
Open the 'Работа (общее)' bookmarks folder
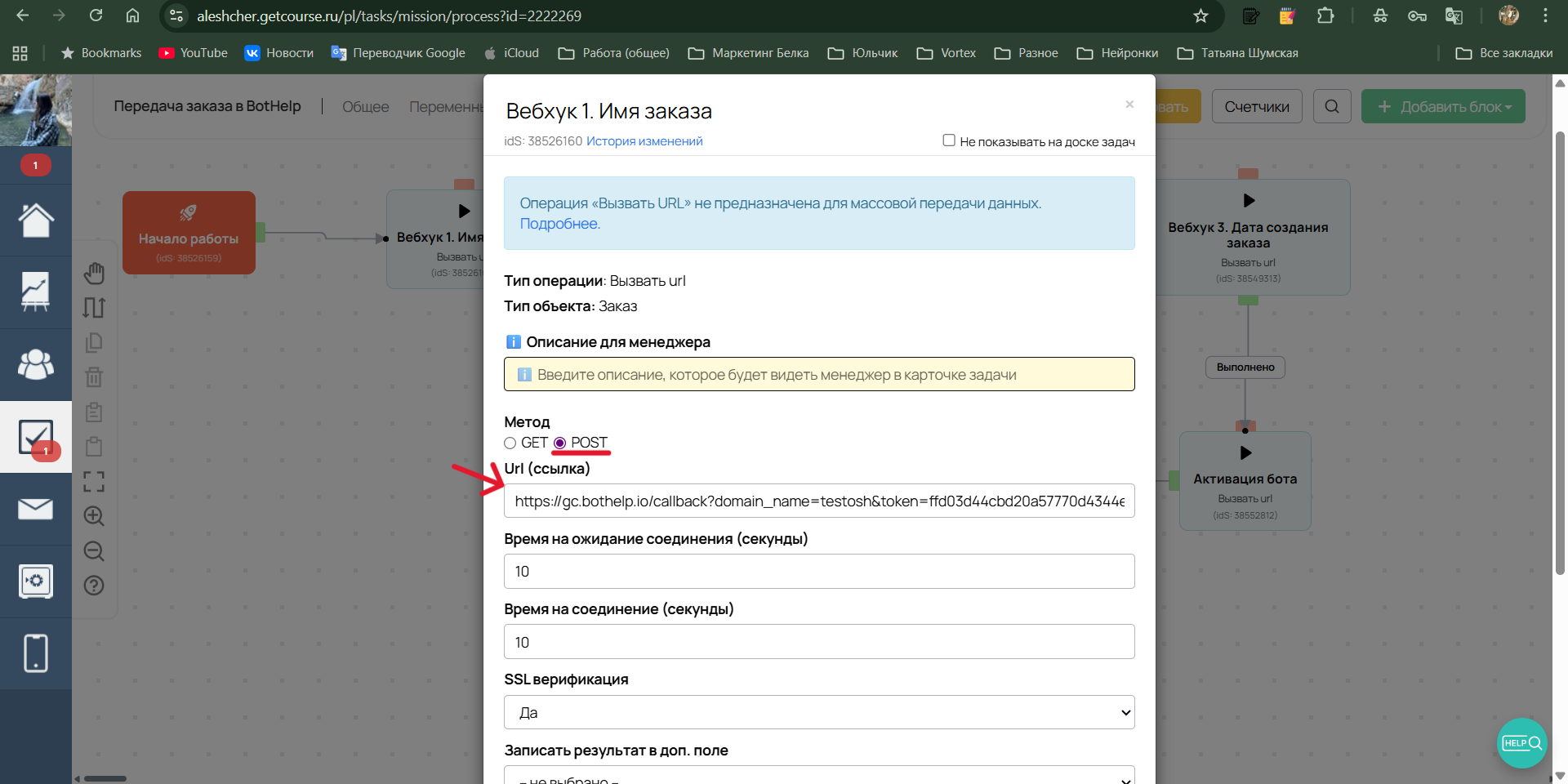(614, 53)
